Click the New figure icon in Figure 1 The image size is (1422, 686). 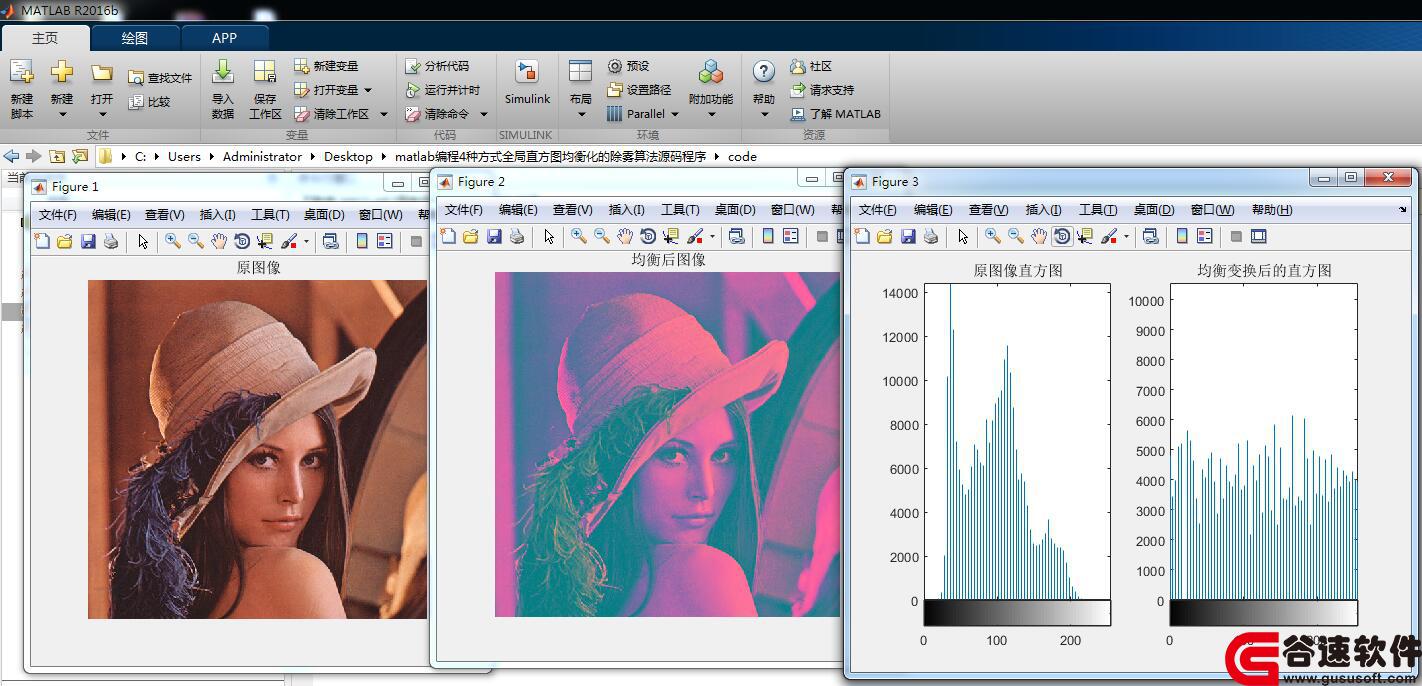(41, 241)
